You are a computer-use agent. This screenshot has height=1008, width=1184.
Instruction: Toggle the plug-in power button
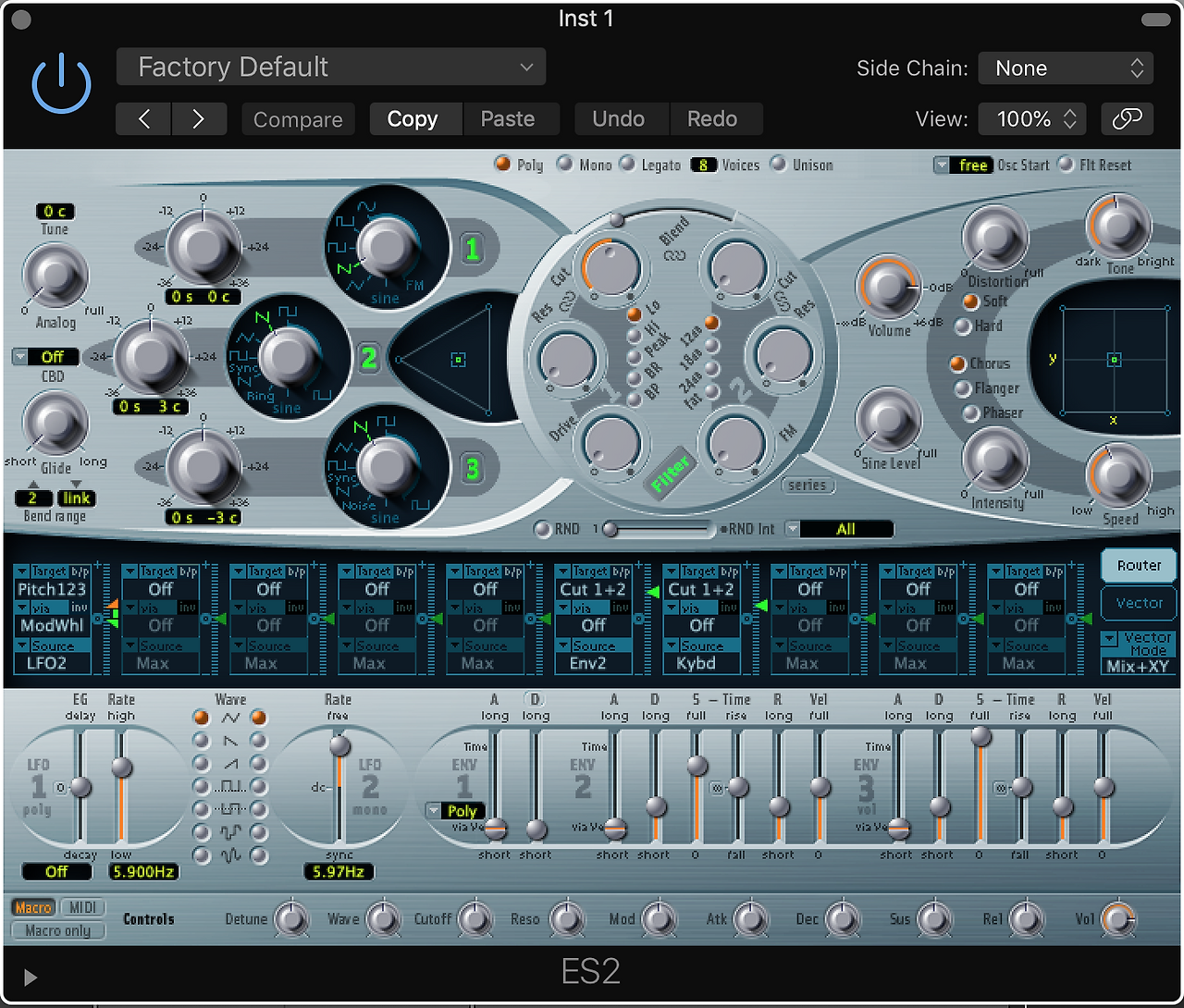(x=61, y=83)
